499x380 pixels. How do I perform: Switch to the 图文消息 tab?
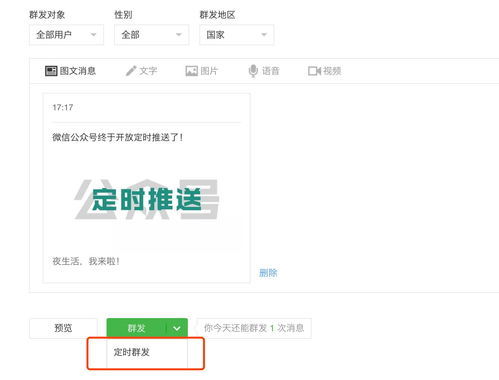click(70, 71)
